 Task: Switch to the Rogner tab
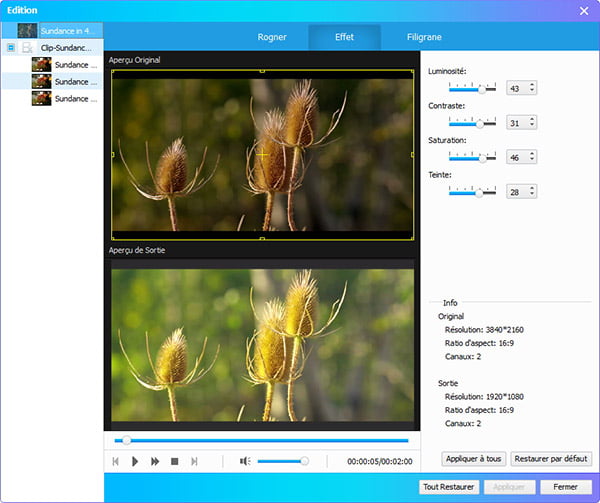point(271,38)
